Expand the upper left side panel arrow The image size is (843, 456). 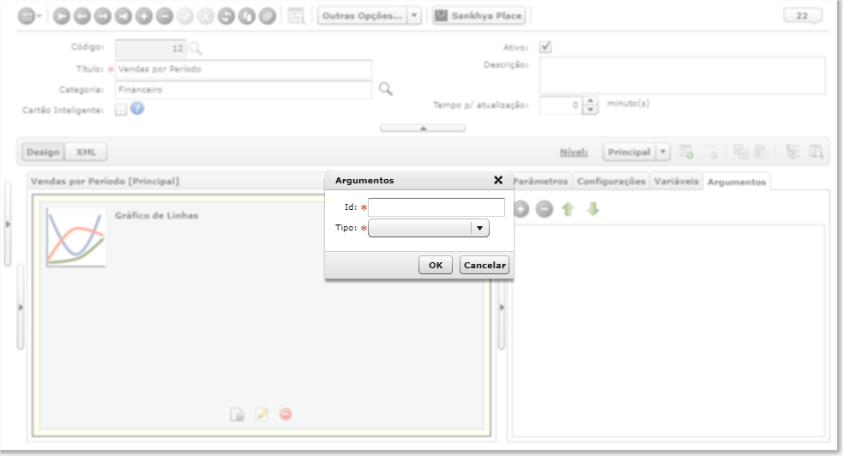(x=8, y=224)
